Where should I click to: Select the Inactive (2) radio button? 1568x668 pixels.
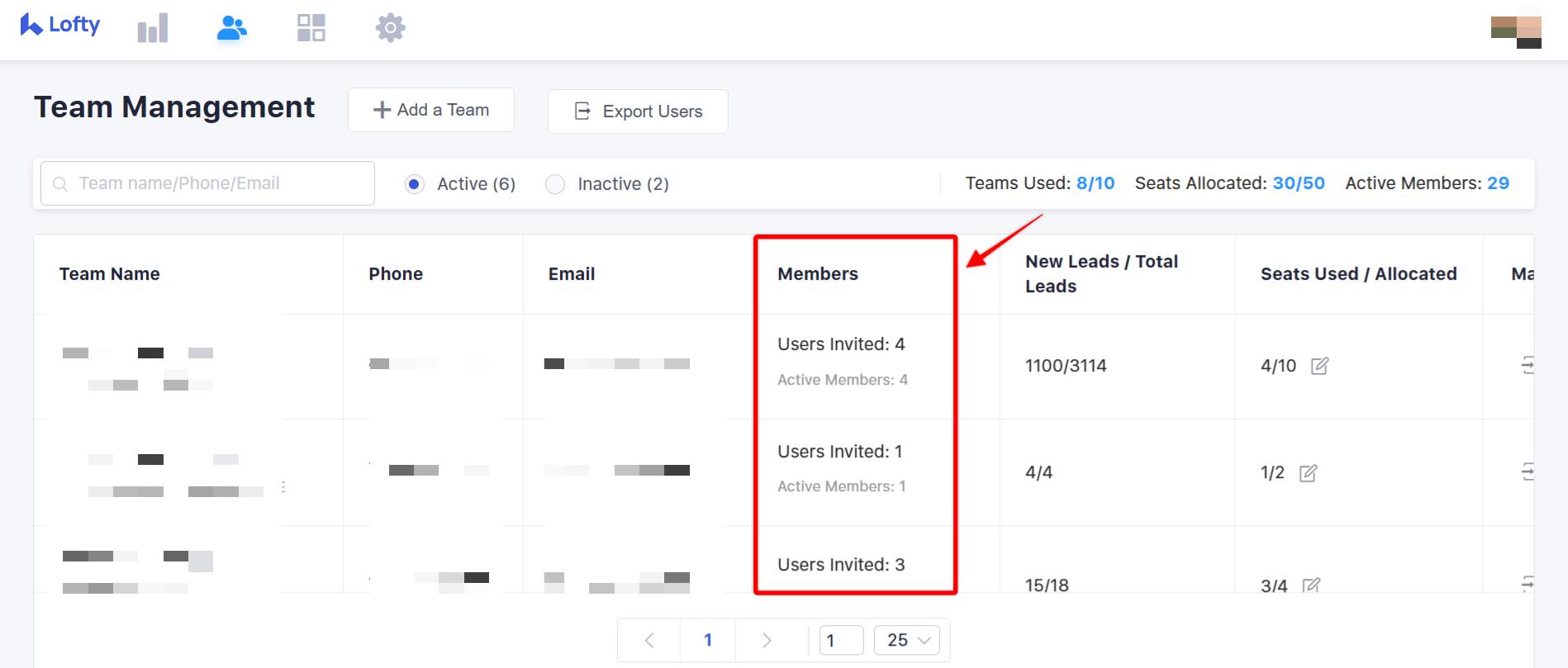coord(555,184)
